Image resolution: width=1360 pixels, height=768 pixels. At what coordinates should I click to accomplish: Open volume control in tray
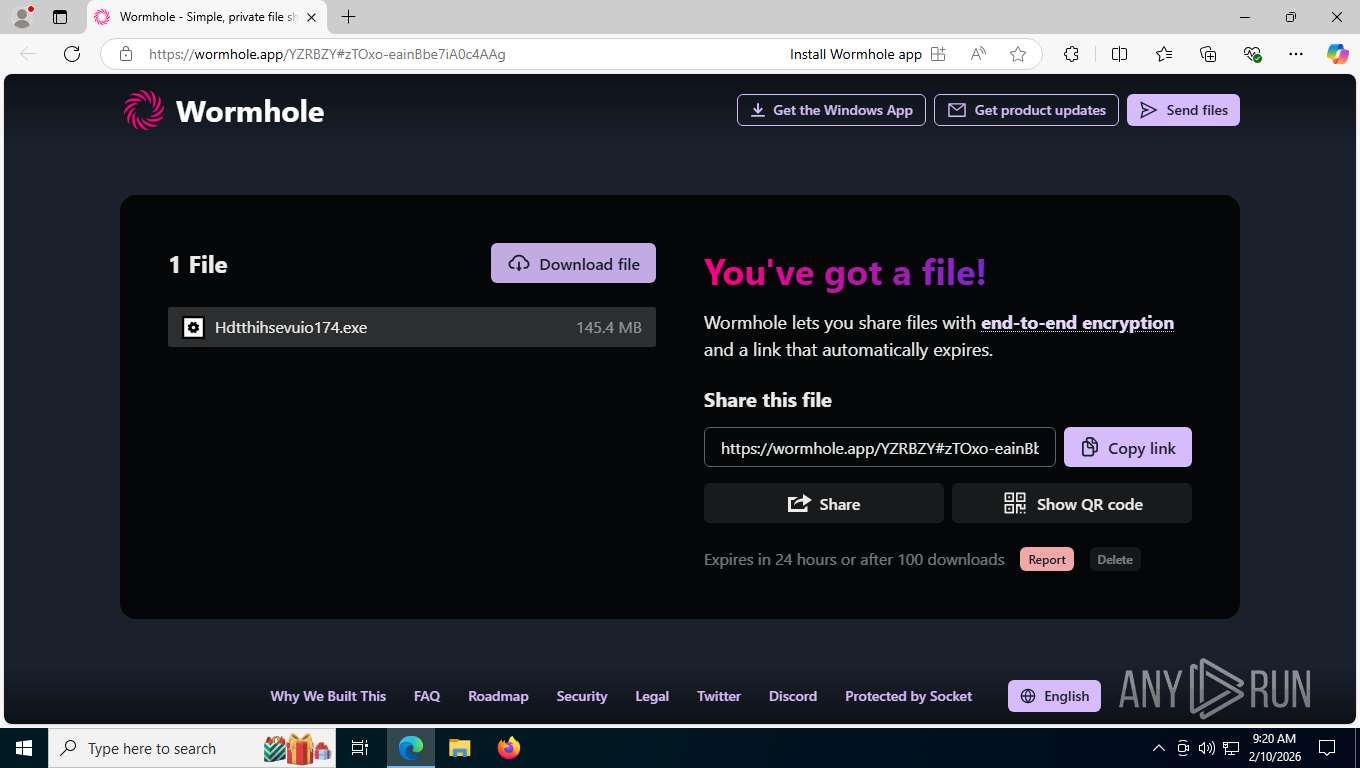click(x=1206, y=748)
